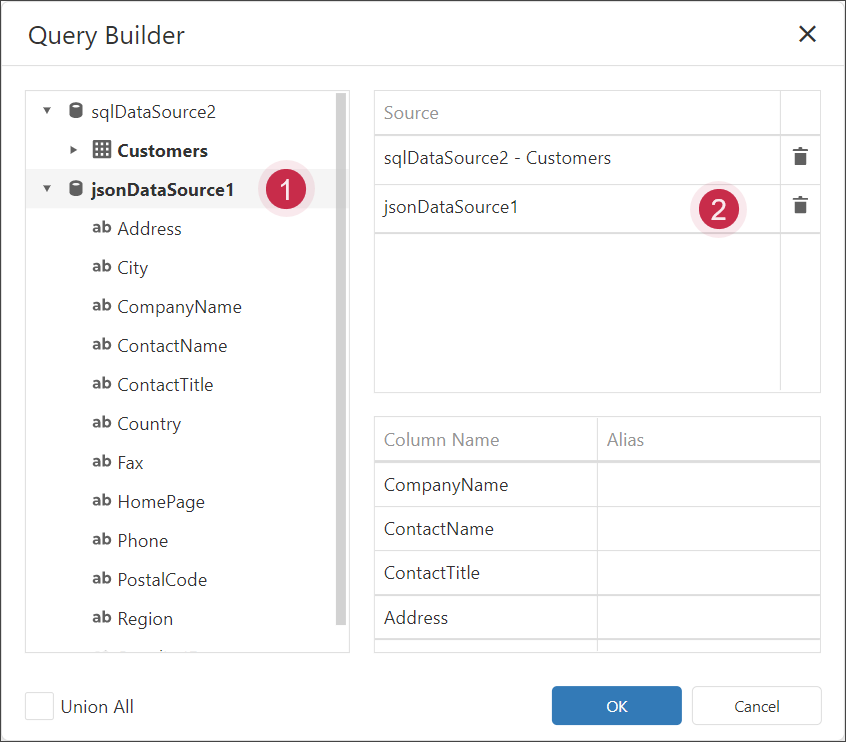846x742 pixels.
Task: Enable the Union All checkbox
Action: 40,706
